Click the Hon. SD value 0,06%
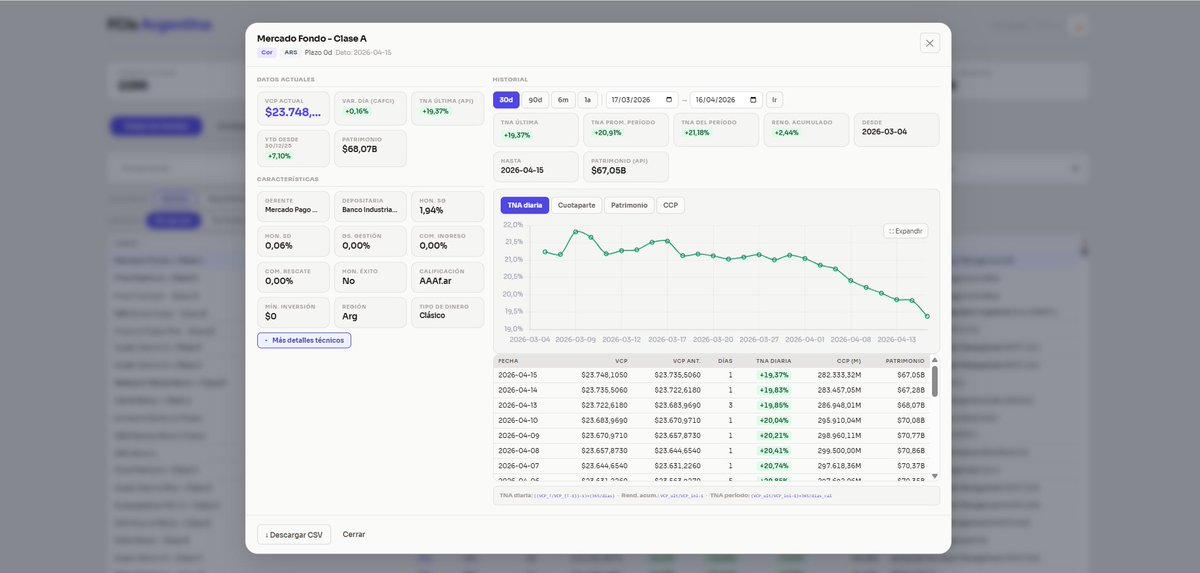Image resolution: width=1200 pixels, height=573 pixels. 279,246
